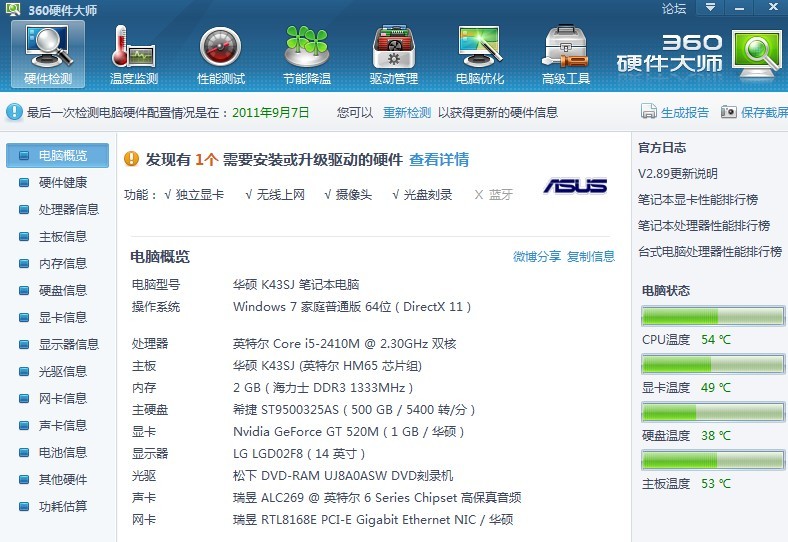Launch the 性能测试 performance test gauge icon

click(221, 53)
